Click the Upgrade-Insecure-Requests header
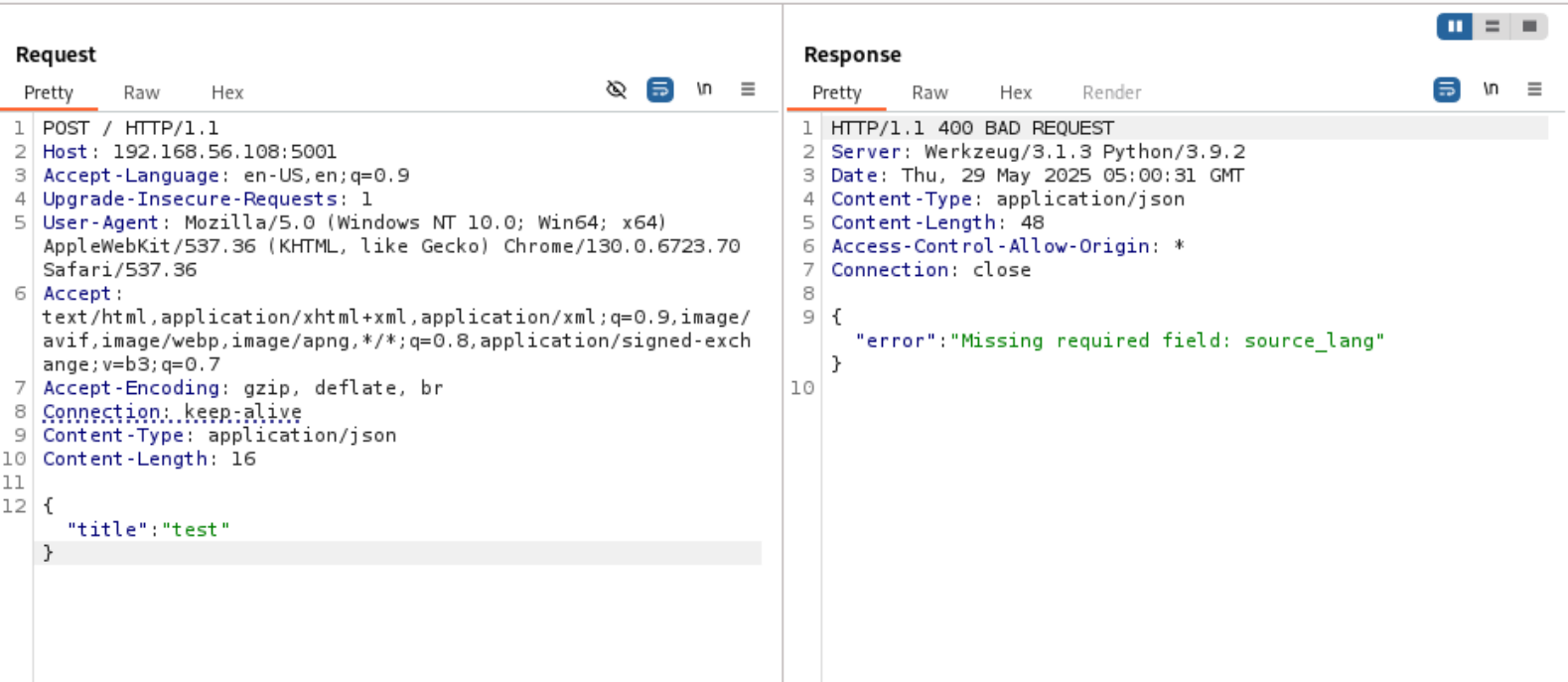The image size is (1568, 682). (x=208, y=200)
